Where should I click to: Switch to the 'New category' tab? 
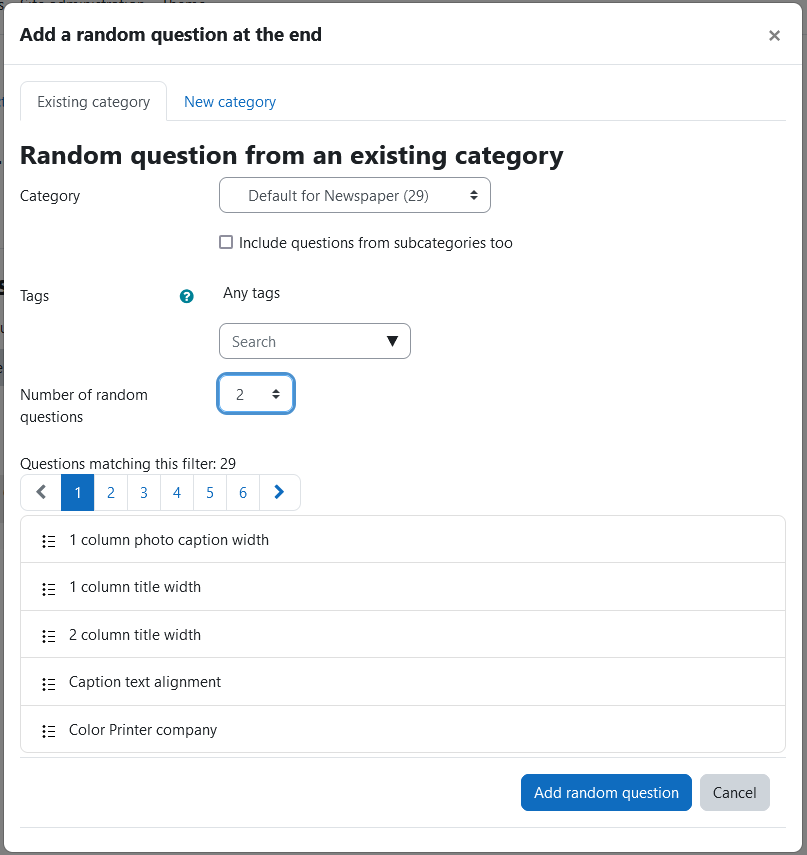[x=230, y=102]
